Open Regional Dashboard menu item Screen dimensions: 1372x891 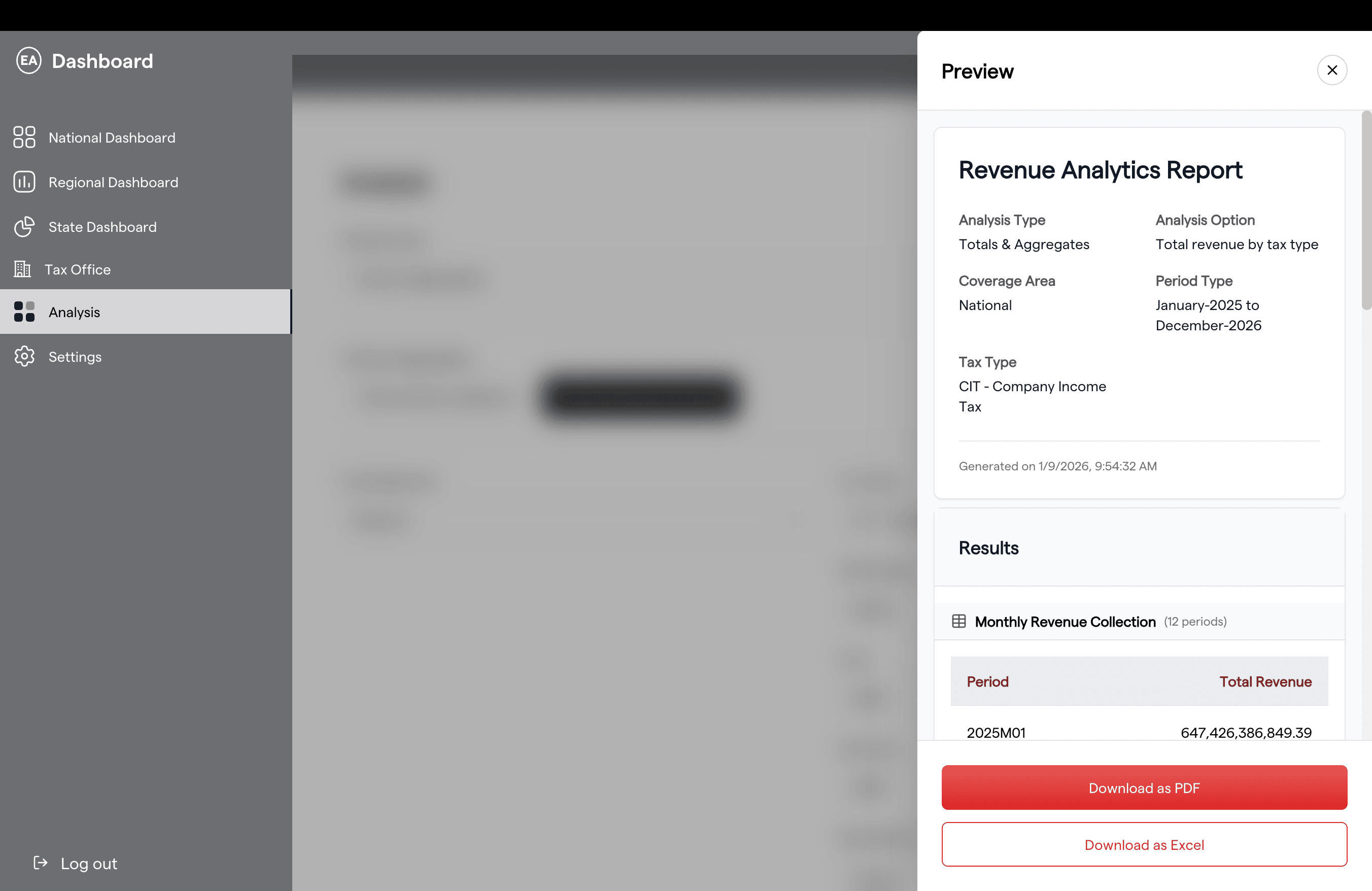[113, 182]
